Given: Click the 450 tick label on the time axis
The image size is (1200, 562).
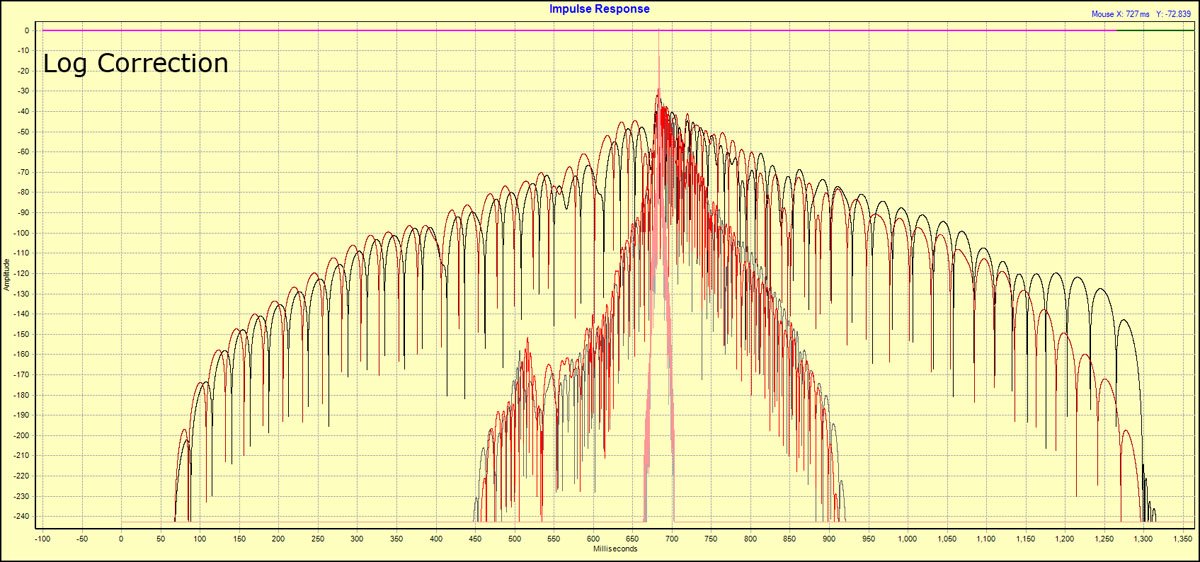Looking at the screenshot, I should 475,538.
